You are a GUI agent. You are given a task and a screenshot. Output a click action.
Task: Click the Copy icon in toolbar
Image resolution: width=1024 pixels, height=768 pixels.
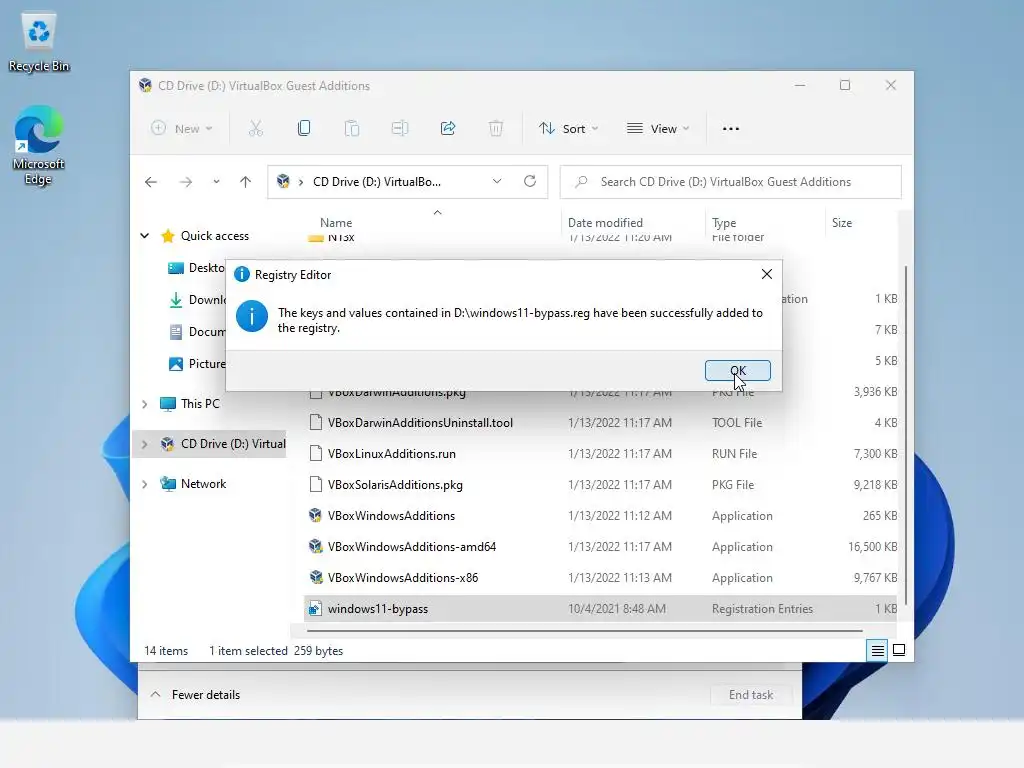coord(304,129)
